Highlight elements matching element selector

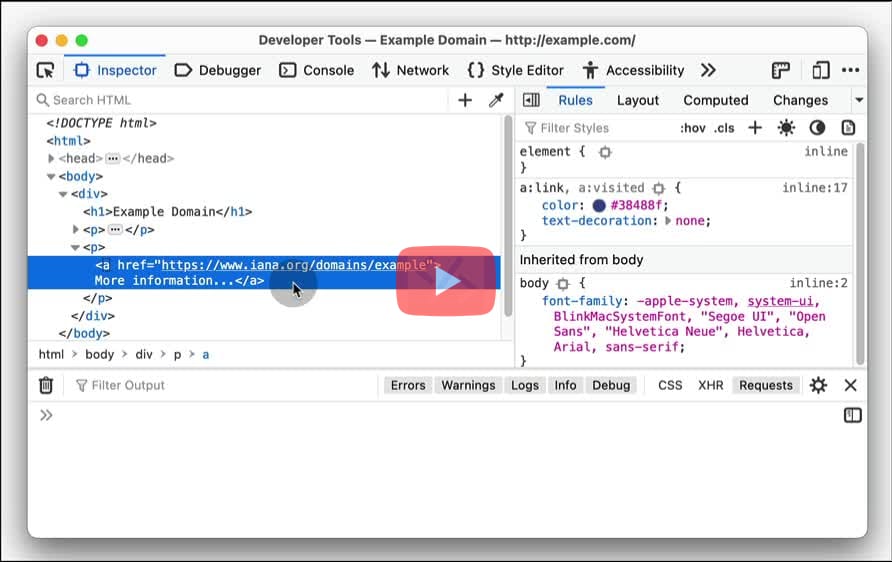point(605,152)
